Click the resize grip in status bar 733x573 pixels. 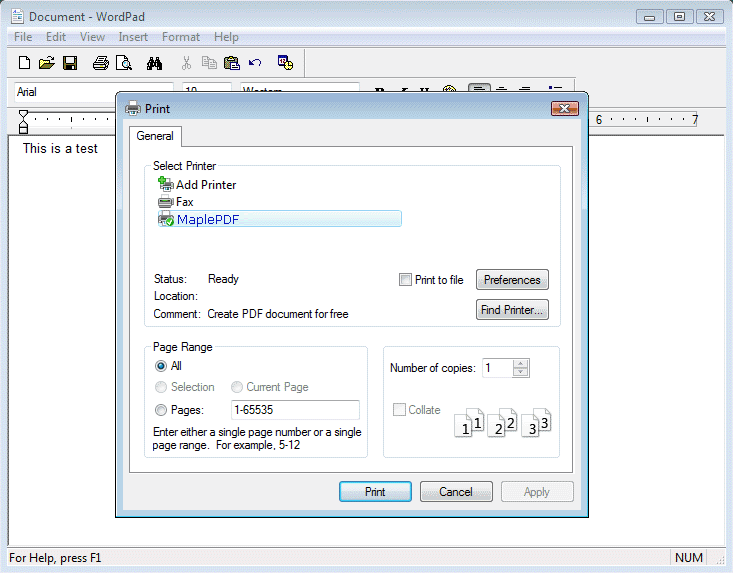pyautogui.click(x=719, y=558)
